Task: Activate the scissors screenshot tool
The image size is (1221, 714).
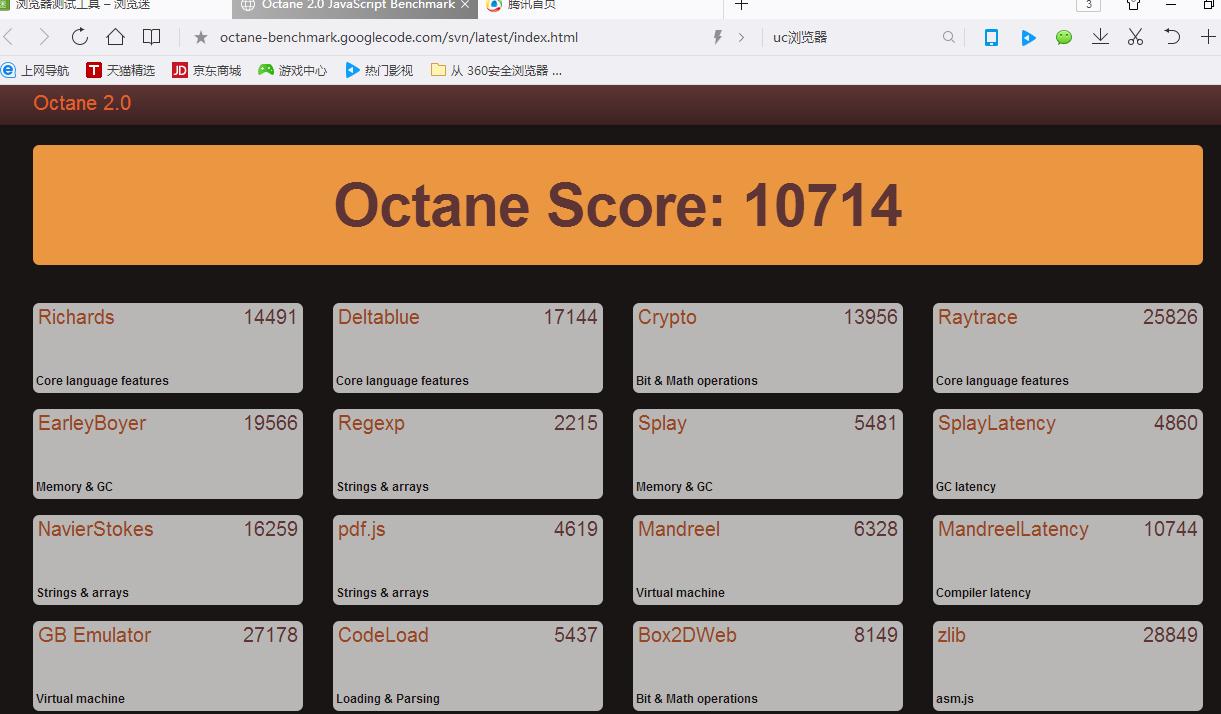Action: (x=1135, y=37)
